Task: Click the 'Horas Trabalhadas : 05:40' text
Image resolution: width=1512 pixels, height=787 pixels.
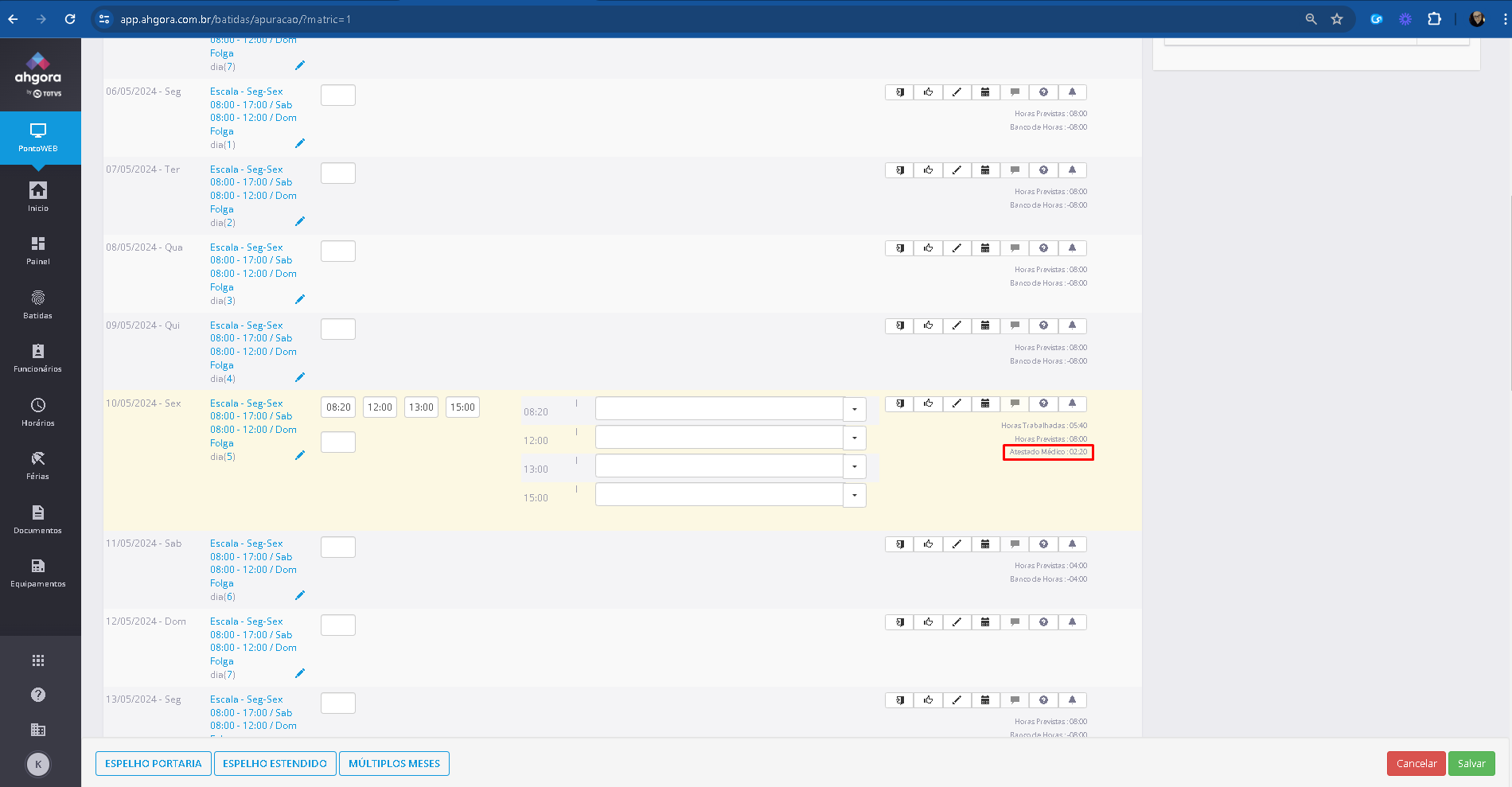Action: tap(1044, 426)
